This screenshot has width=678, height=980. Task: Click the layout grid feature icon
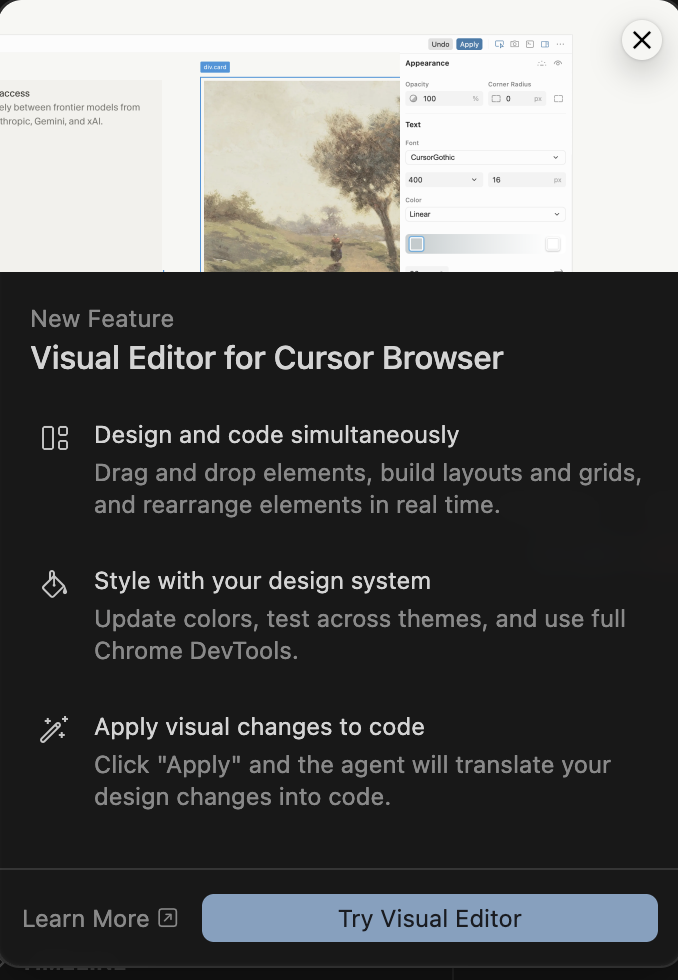tap(55, 438)
